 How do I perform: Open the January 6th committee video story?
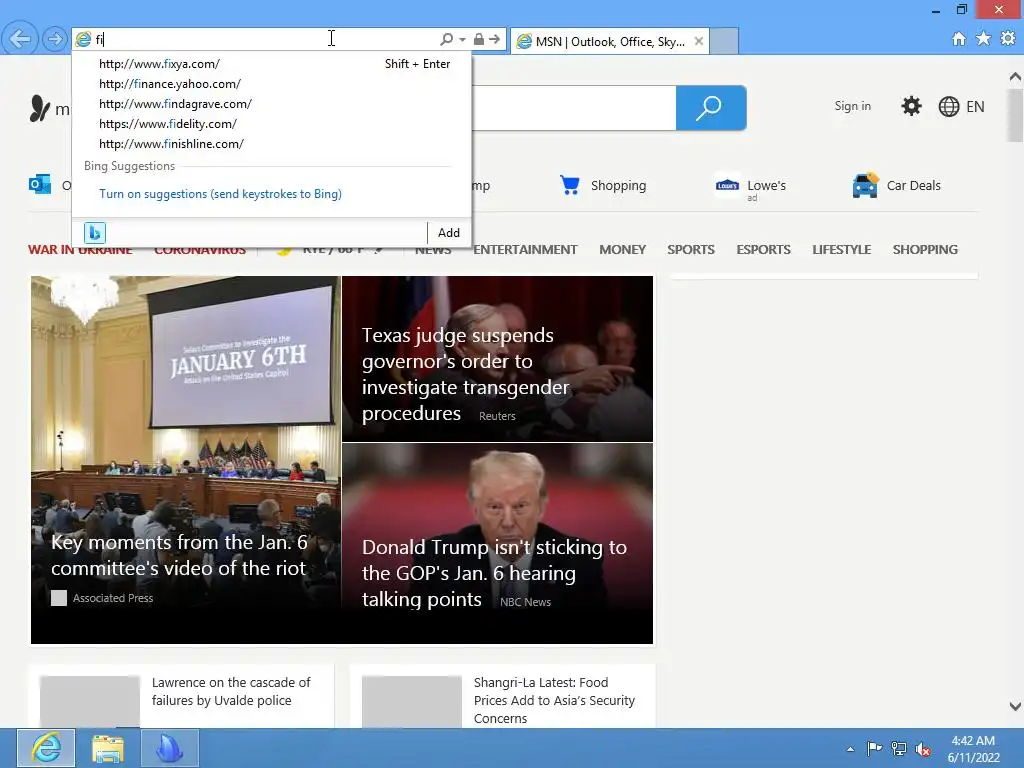point(186,460)
